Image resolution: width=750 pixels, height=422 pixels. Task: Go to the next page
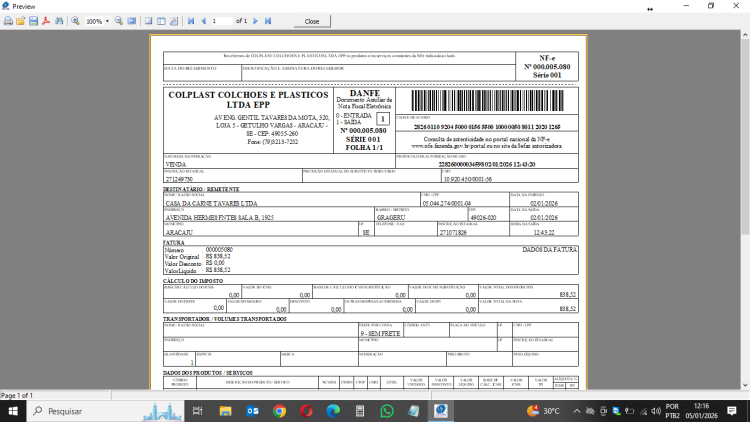(x=255, y=21)
